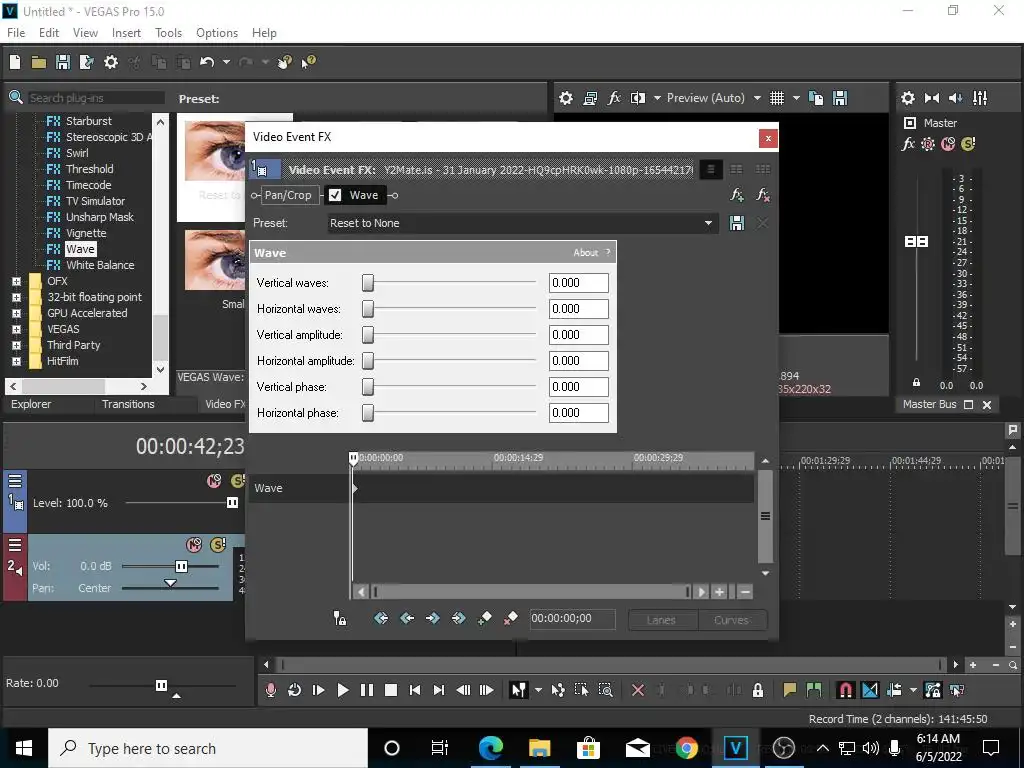Click the Vertical waves slider handle
This screenshot has width=1024, height=768.
pyautogui.click(x=368, y=283)
